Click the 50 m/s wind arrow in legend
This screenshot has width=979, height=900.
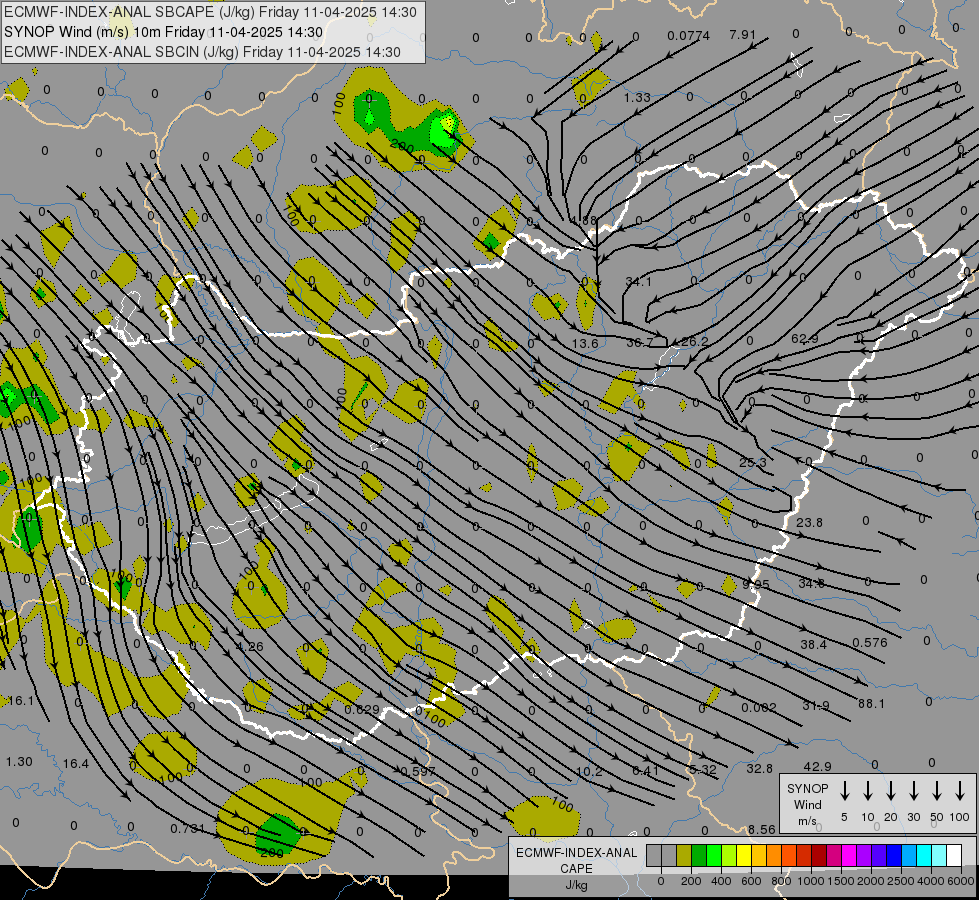pos(937,791)
